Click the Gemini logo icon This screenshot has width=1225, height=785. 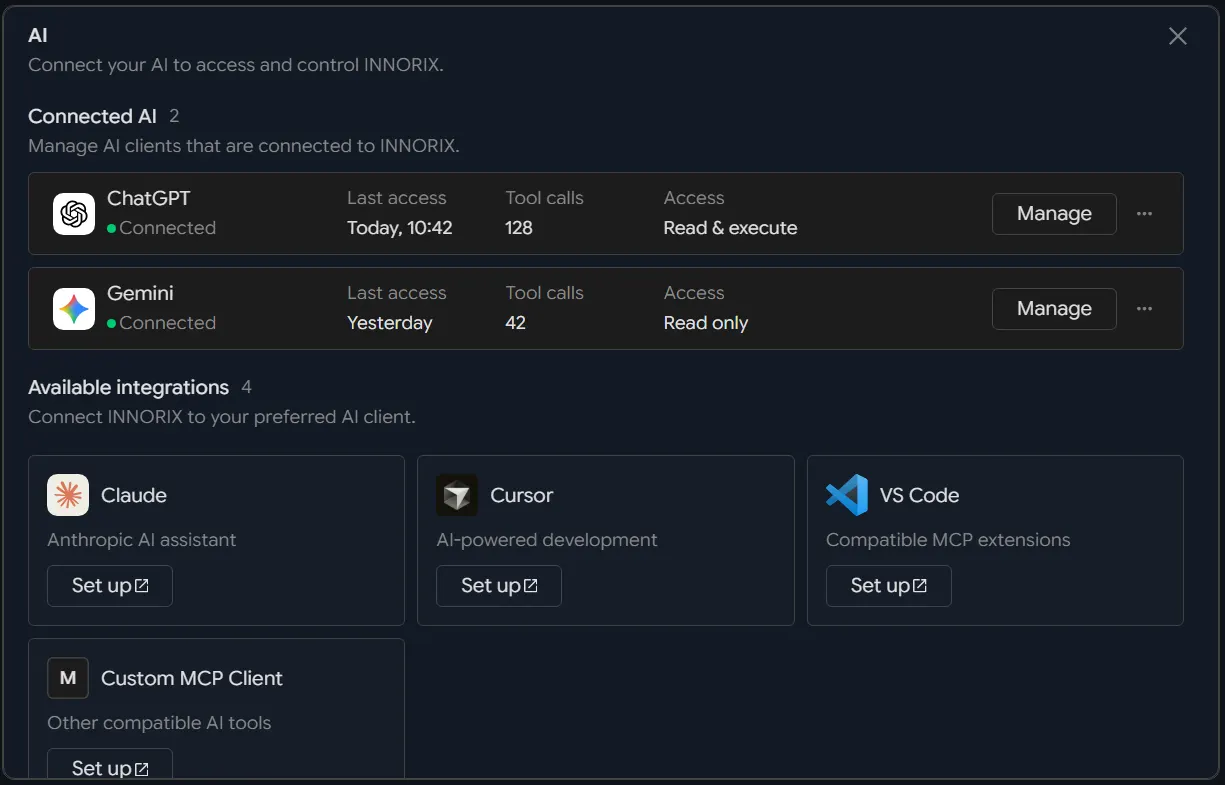pos(74,309)
